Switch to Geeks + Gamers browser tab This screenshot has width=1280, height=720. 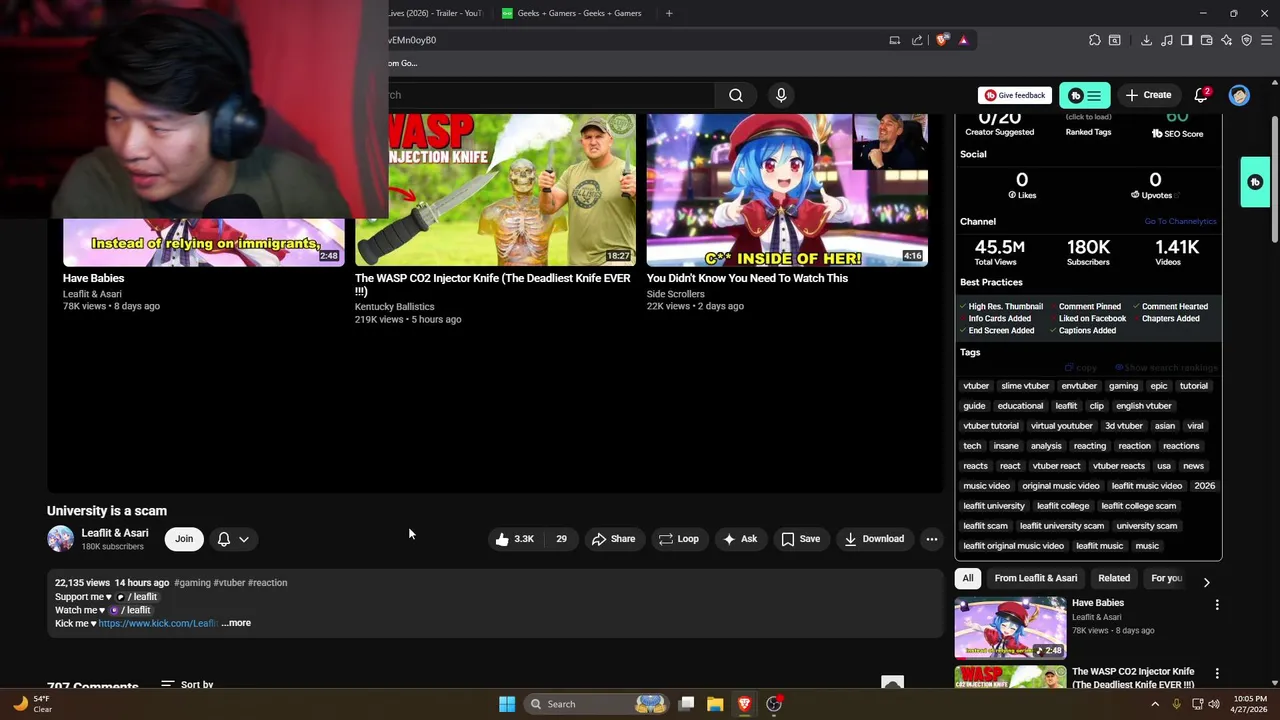coord(572,13)
